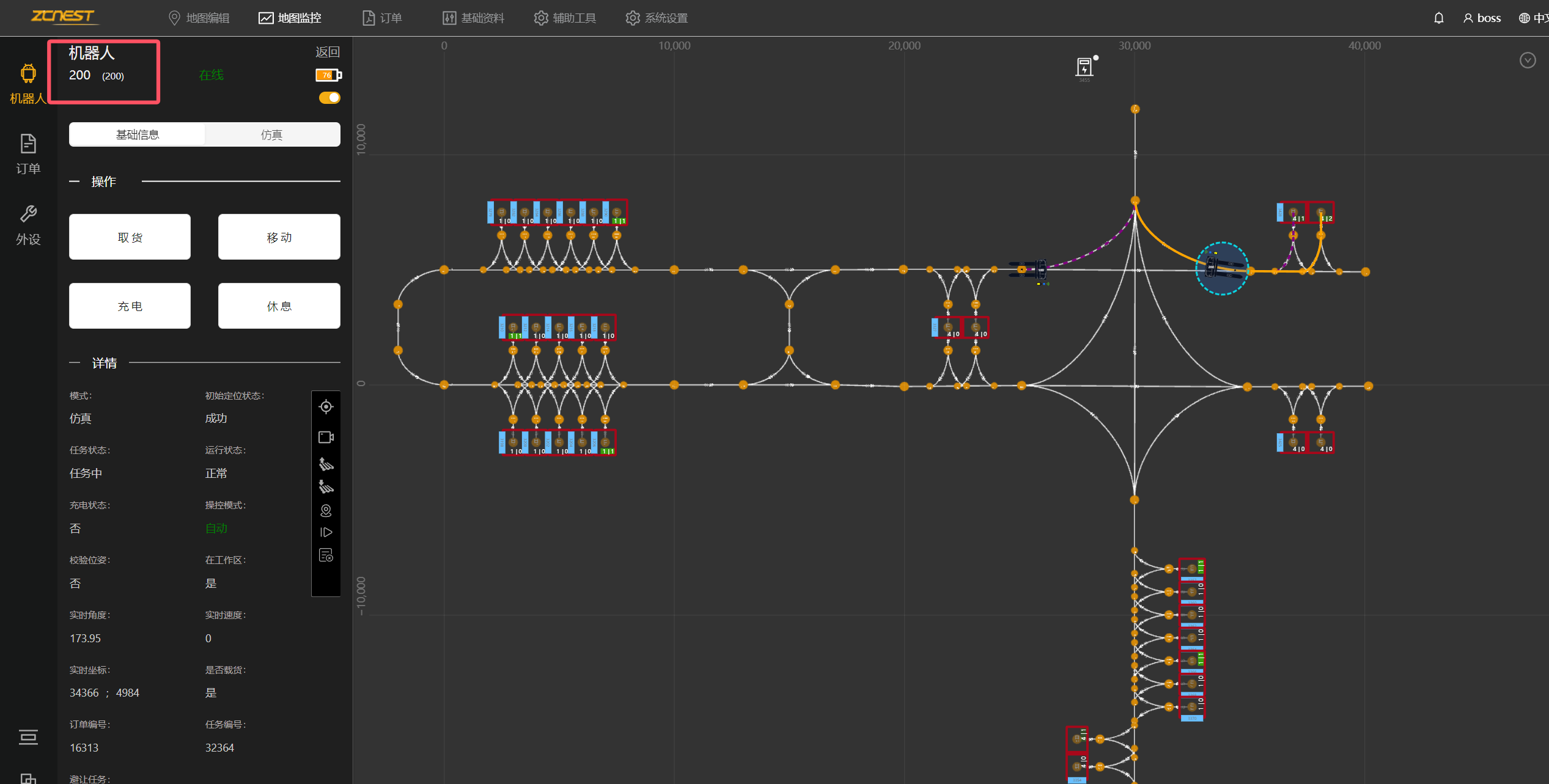Open the 地图编辑 menu
Screen dimensions: 1549x784
[x=199, y=18]
